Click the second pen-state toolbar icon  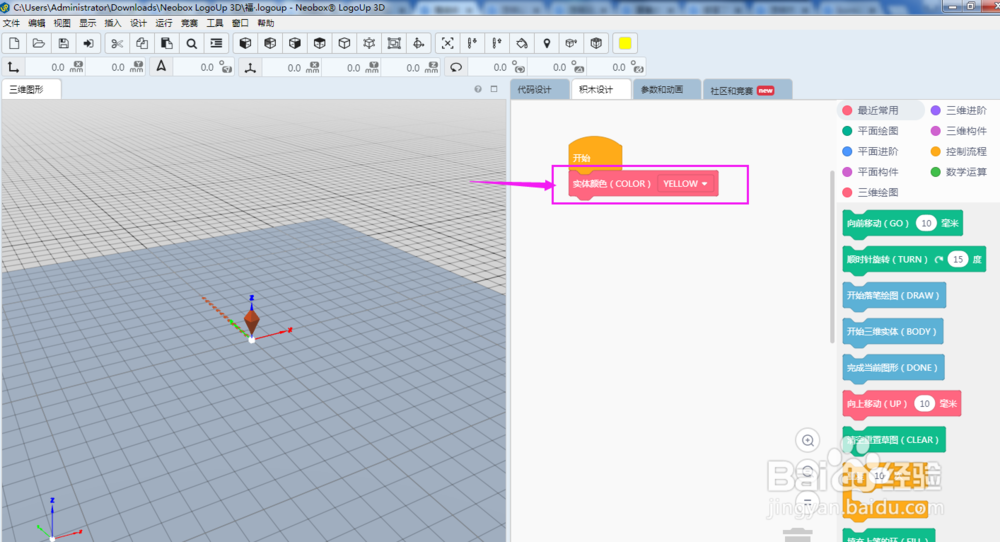pos(497,43)
